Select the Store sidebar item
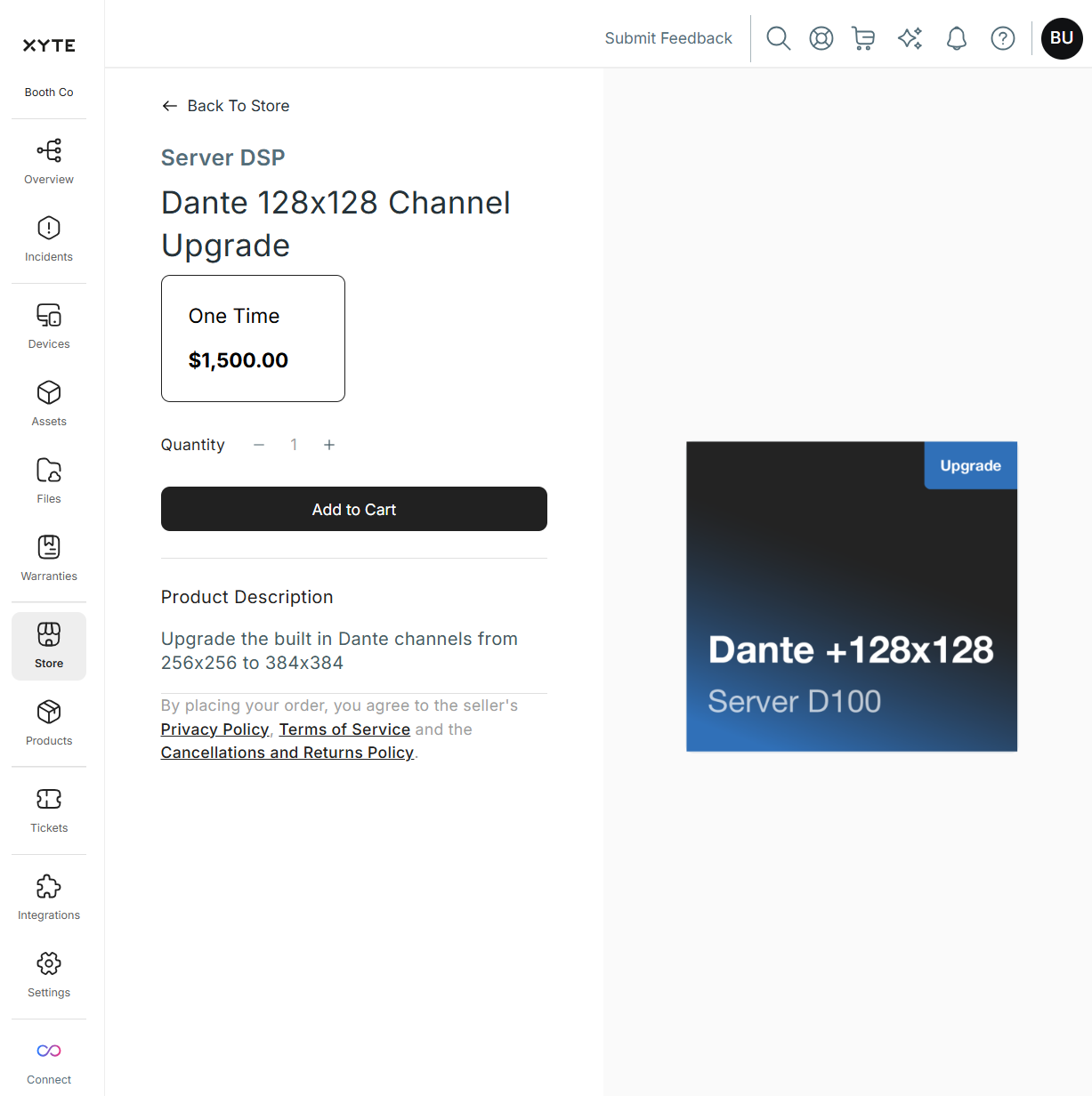This screenshot has width=1092, height=1096. pyautogui.click(x=49, y=646)
